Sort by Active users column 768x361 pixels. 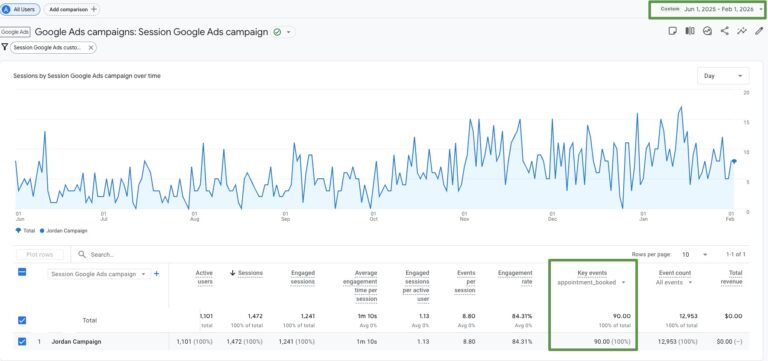(x=204, y=277)
